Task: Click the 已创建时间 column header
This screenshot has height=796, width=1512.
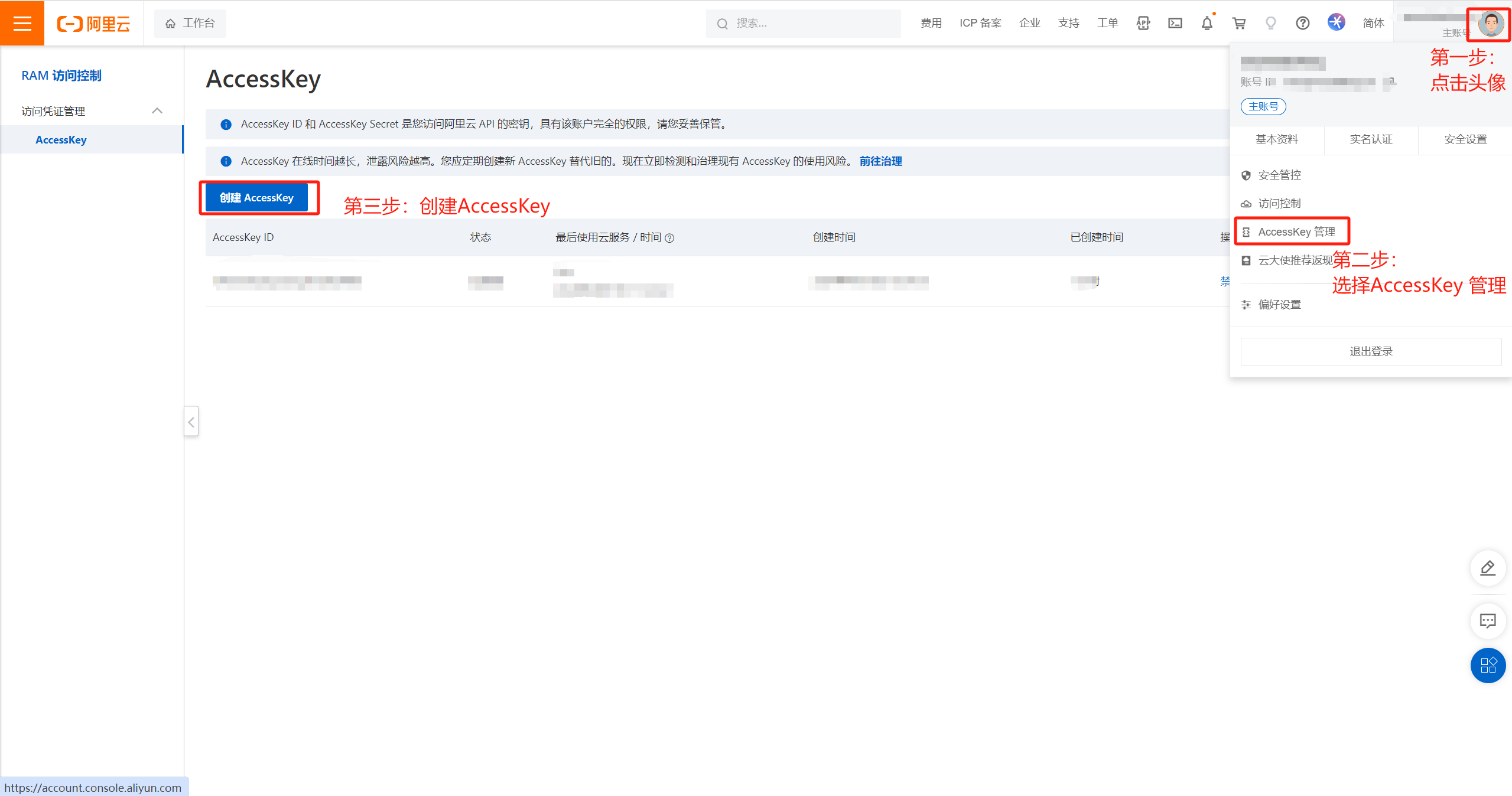Action: [x=1097, y=237]
